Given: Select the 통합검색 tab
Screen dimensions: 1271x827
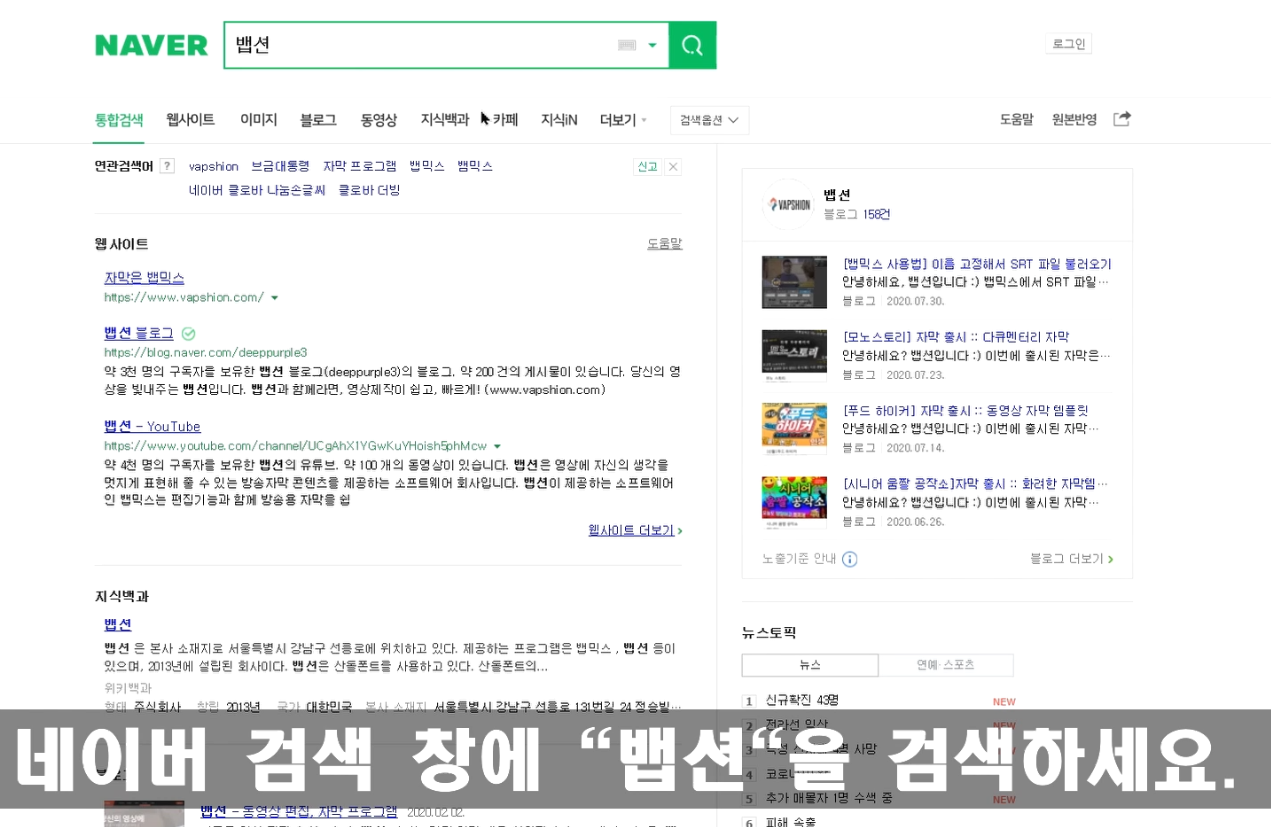Looking at the screenshot, I should 119,120.
